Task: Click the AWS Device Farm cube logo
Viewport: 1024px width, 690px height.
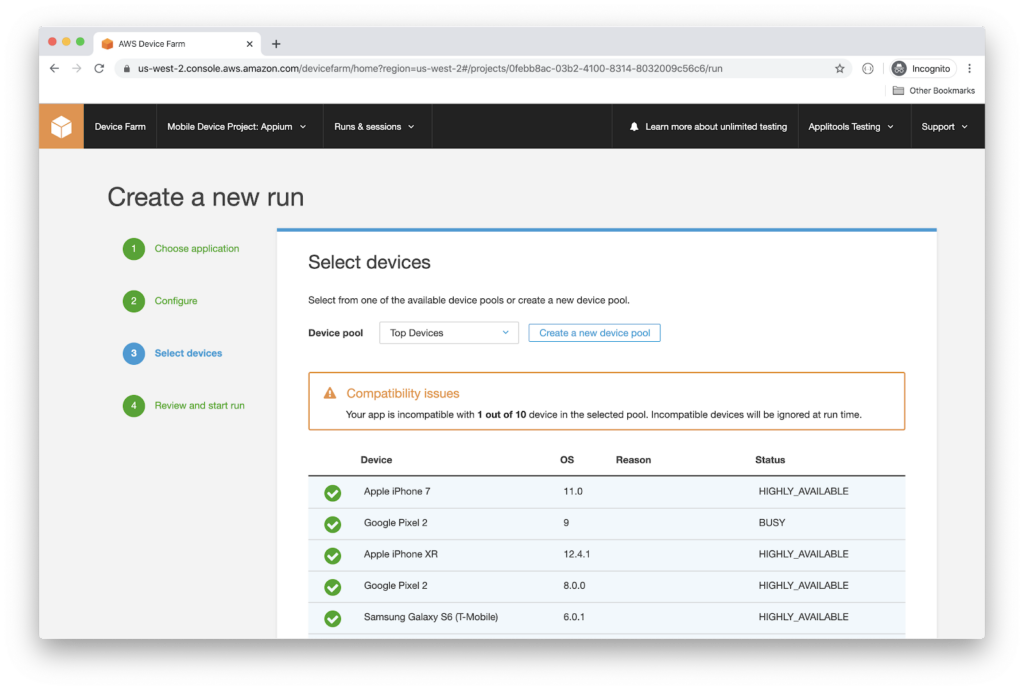Action: point(61,127)
